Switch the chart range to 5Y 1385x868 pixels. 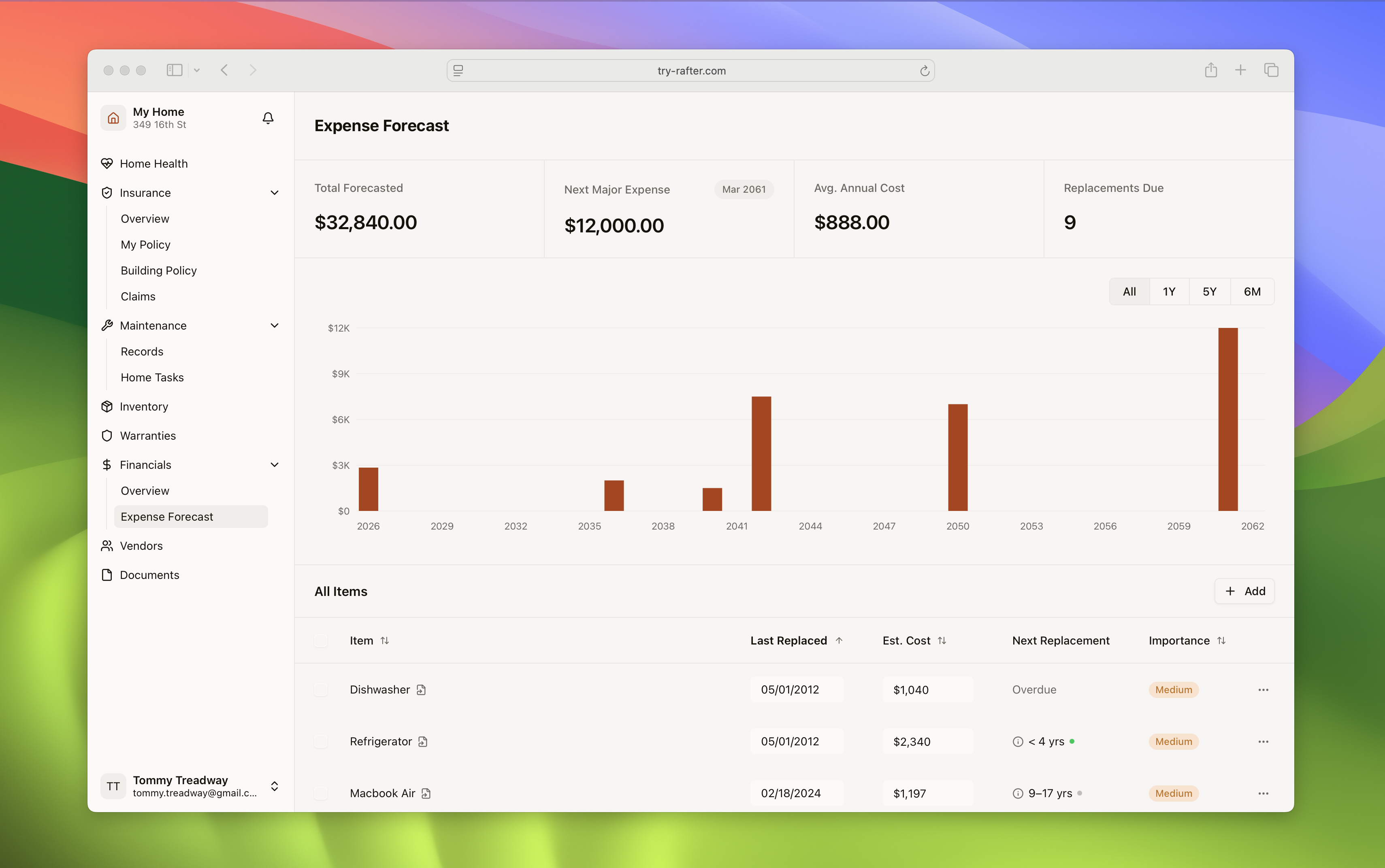point(1209,291)
